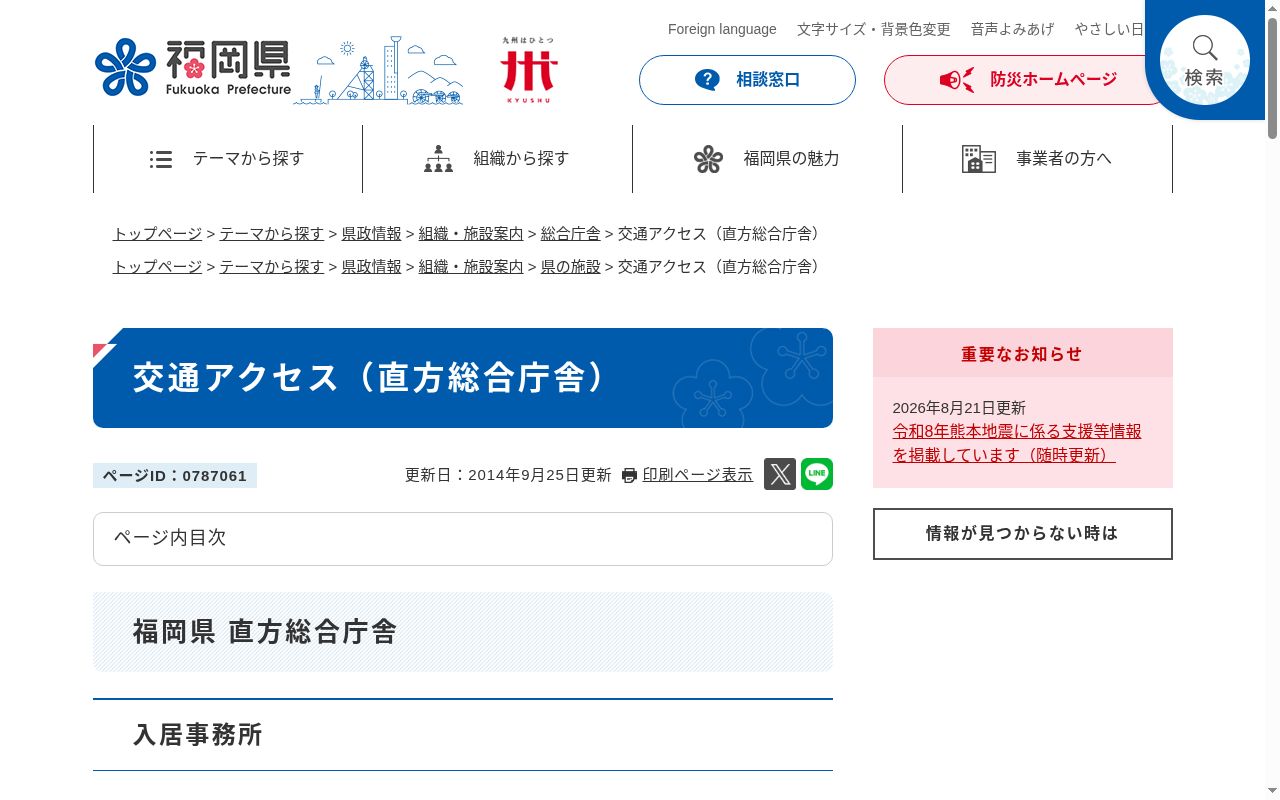The height and width of the screenshot is (800, 1280).
Task: Click the list icon beside テーマから探す
Action: (x=161, y=159)
